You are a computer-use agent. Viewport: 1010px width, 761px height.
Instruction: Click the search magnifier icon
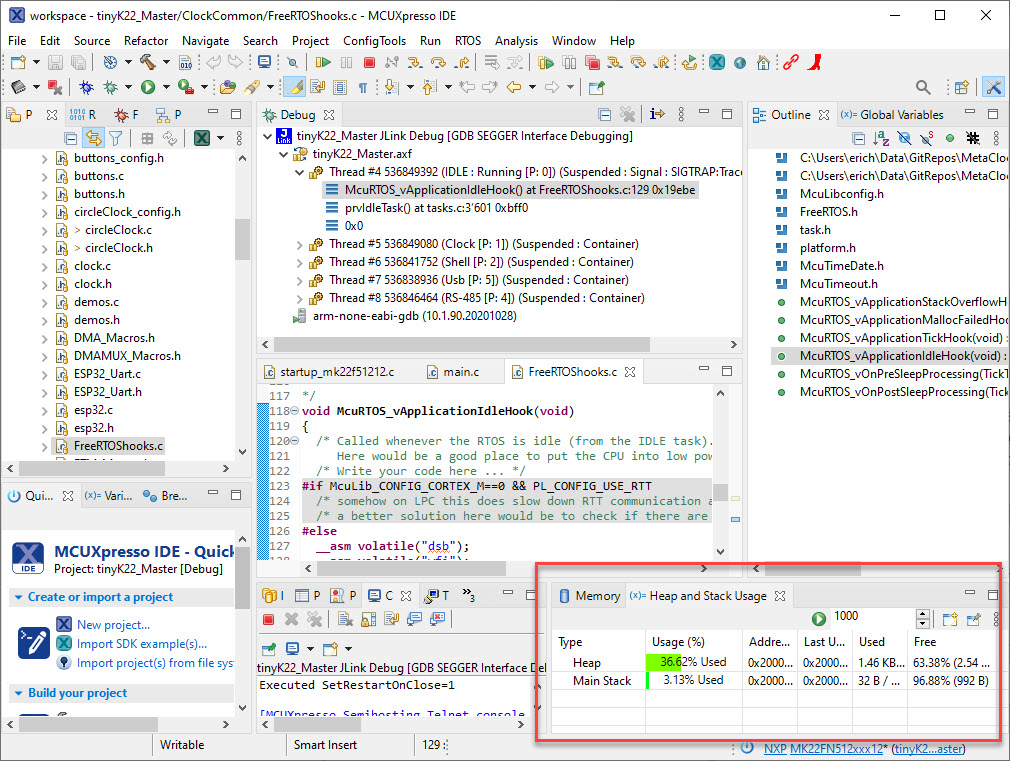click(923, 88)
